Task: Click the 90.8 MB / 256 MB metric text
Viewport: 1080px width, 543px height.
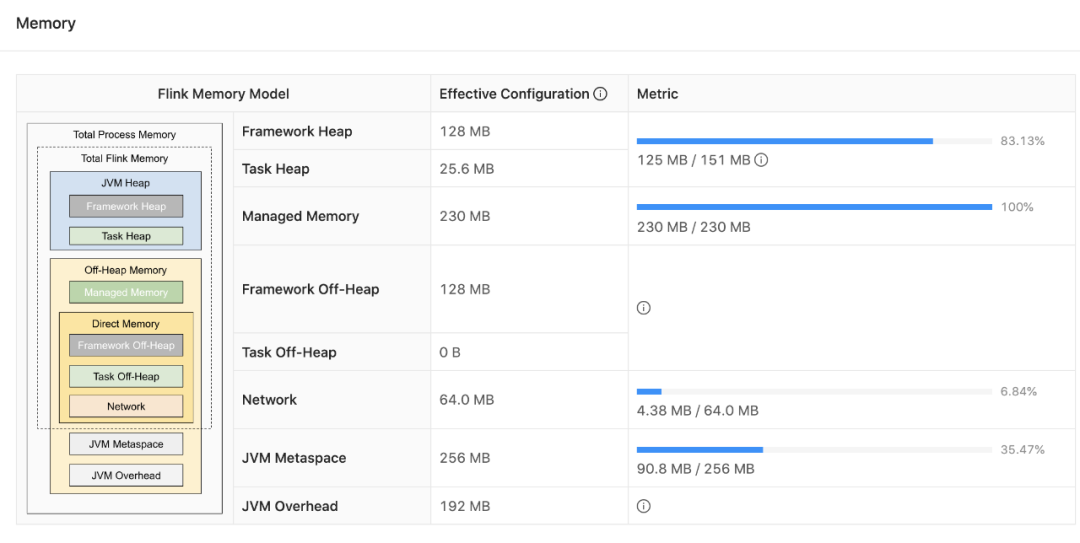Action: 696,469
